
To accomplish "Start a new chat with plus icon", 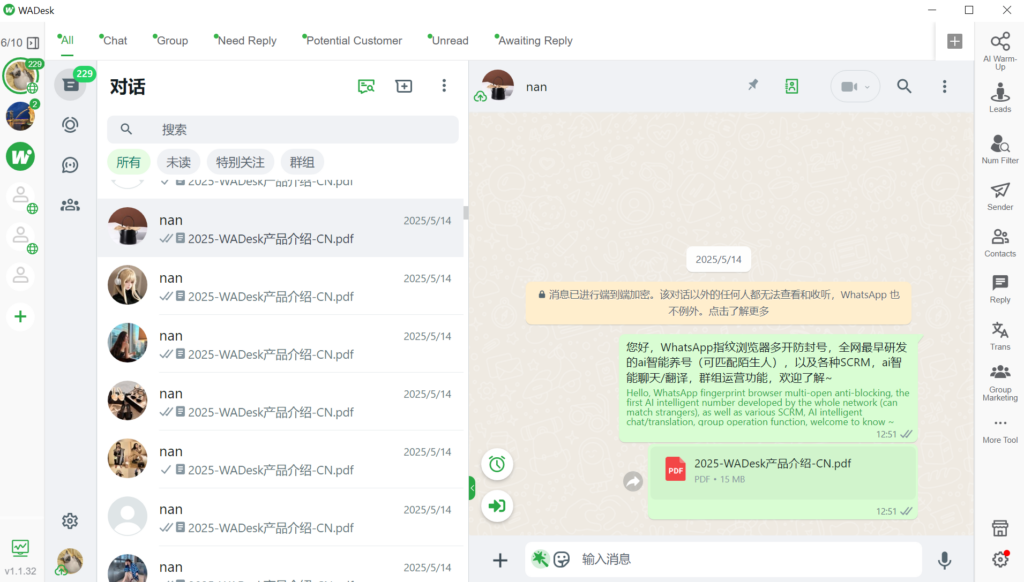I will tap(404, 86).
